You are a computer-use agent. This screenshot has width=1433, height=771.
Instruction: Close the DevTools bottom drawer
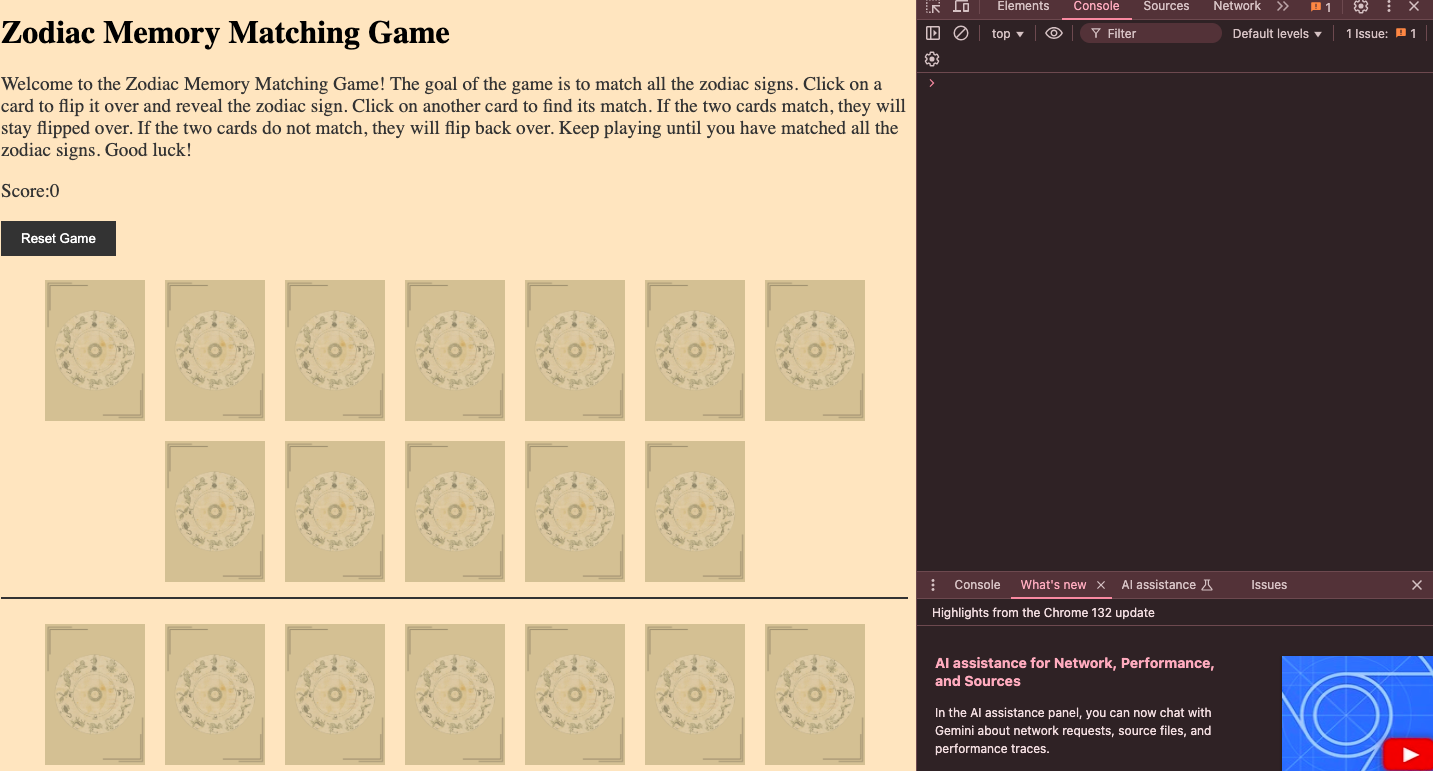1417,585
